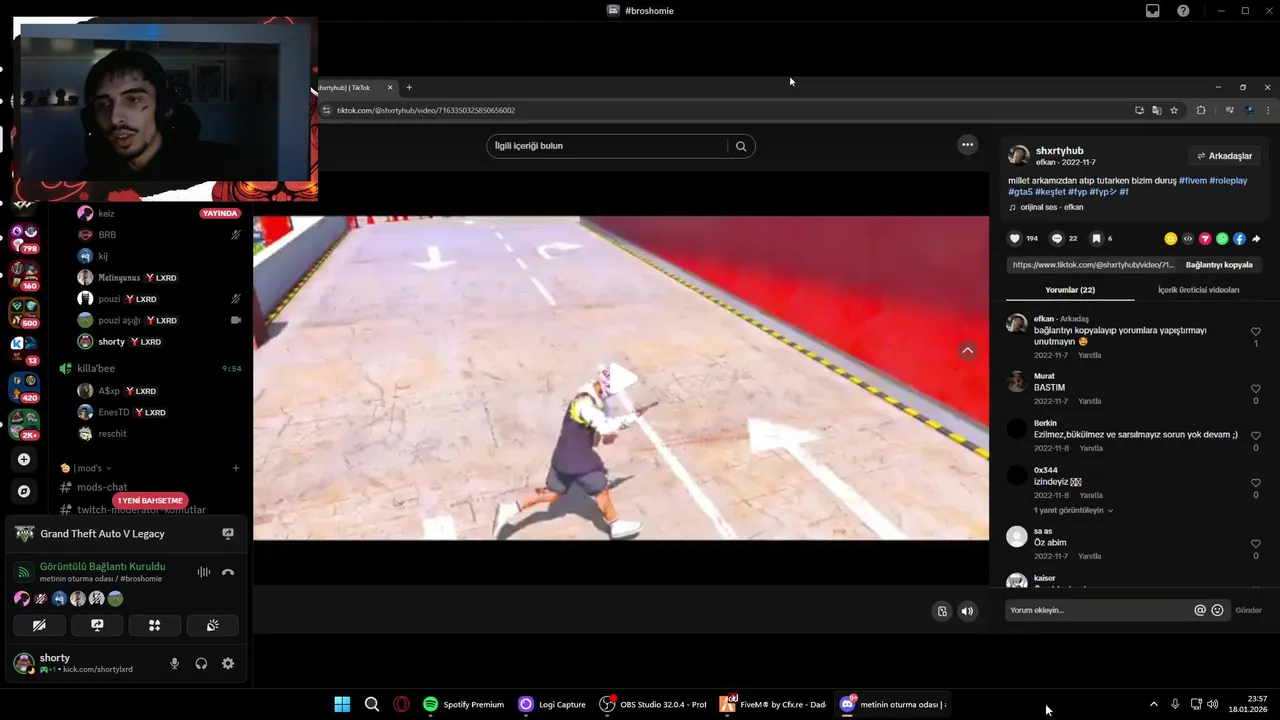Toggle Discord camera on

click(39, 625)
